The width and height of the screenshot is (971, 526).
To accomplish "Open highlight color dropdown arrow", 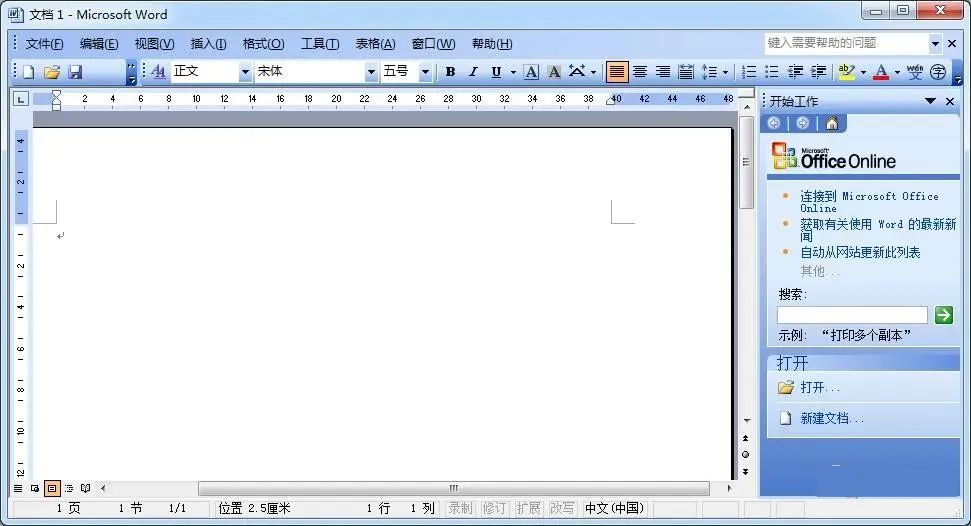I will tap(863, 72).
